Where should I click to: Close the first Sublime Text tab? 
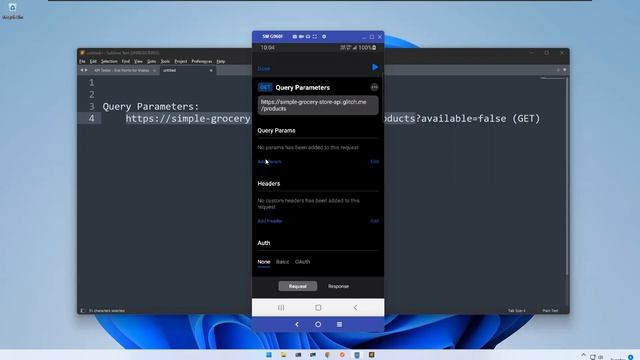coord(154,71)
